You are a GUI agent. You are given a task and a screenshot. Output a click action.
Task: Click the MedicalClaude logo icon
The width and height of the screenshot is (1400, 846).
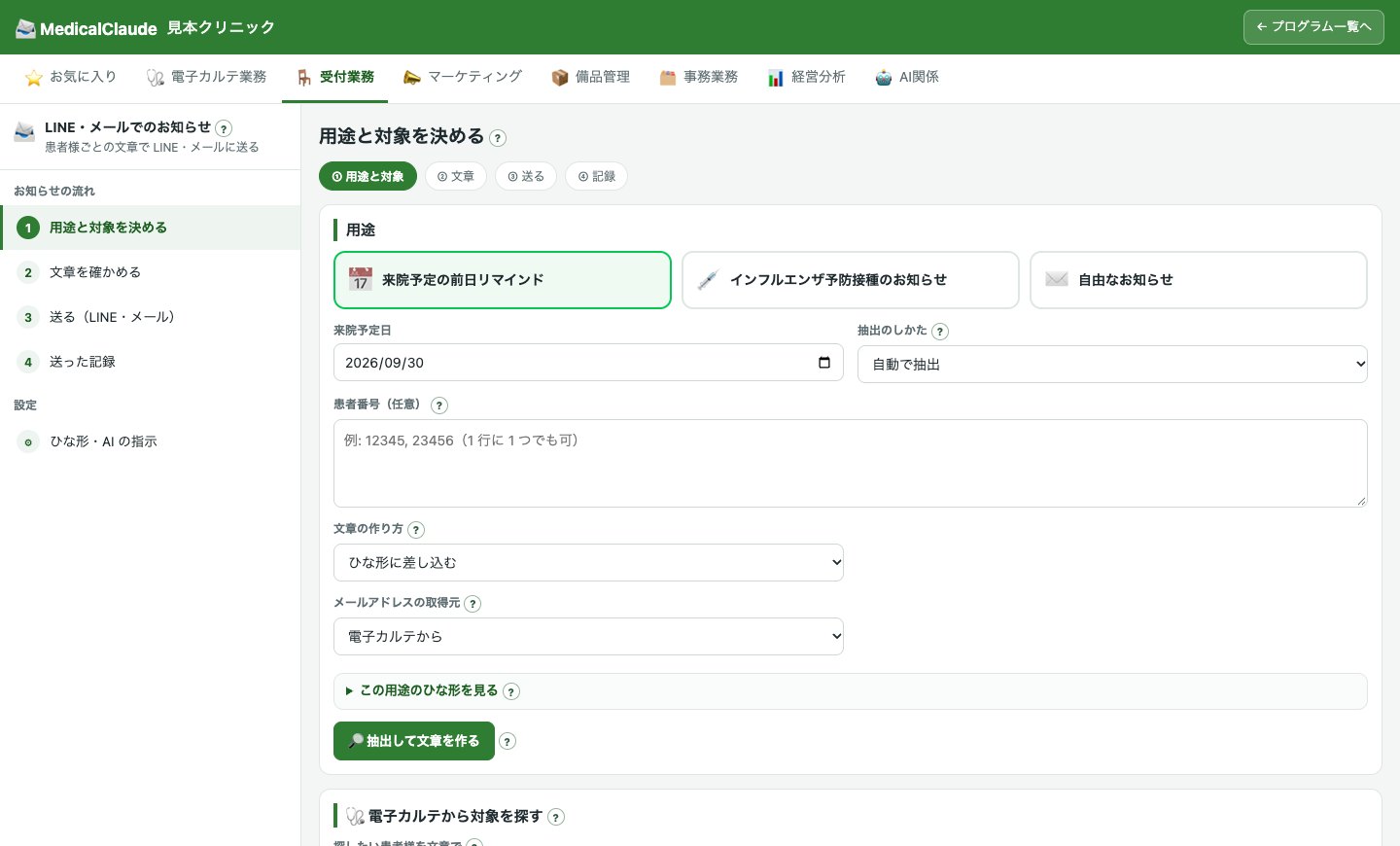pyautogui.click(x=25, y=28)
